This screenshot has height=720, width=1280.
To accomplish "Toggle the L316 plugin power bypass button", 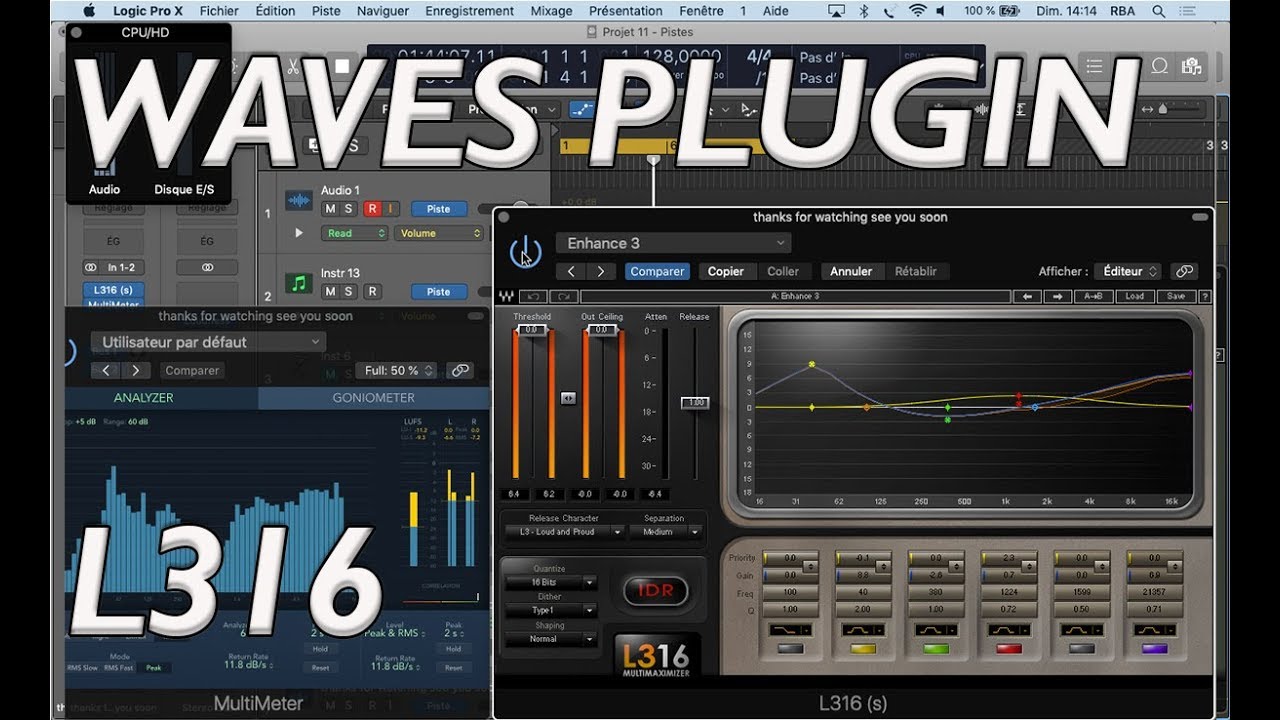I will pyautogui.click(x=525, y=252).
